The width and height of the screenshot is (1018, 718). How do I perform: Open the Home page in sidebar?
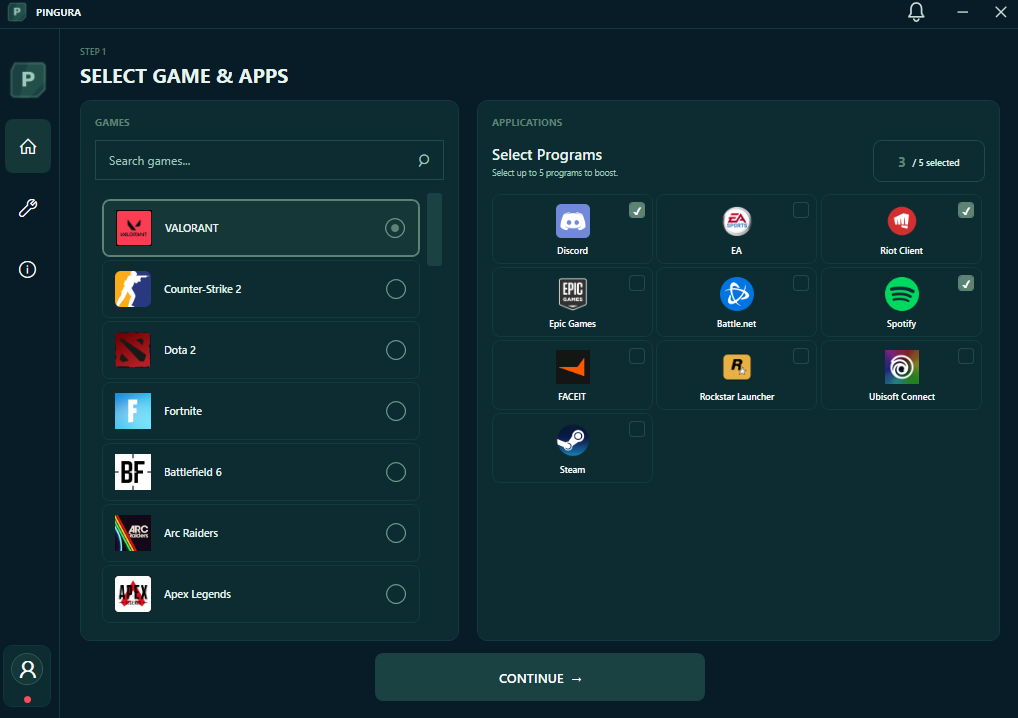point(28,146)
